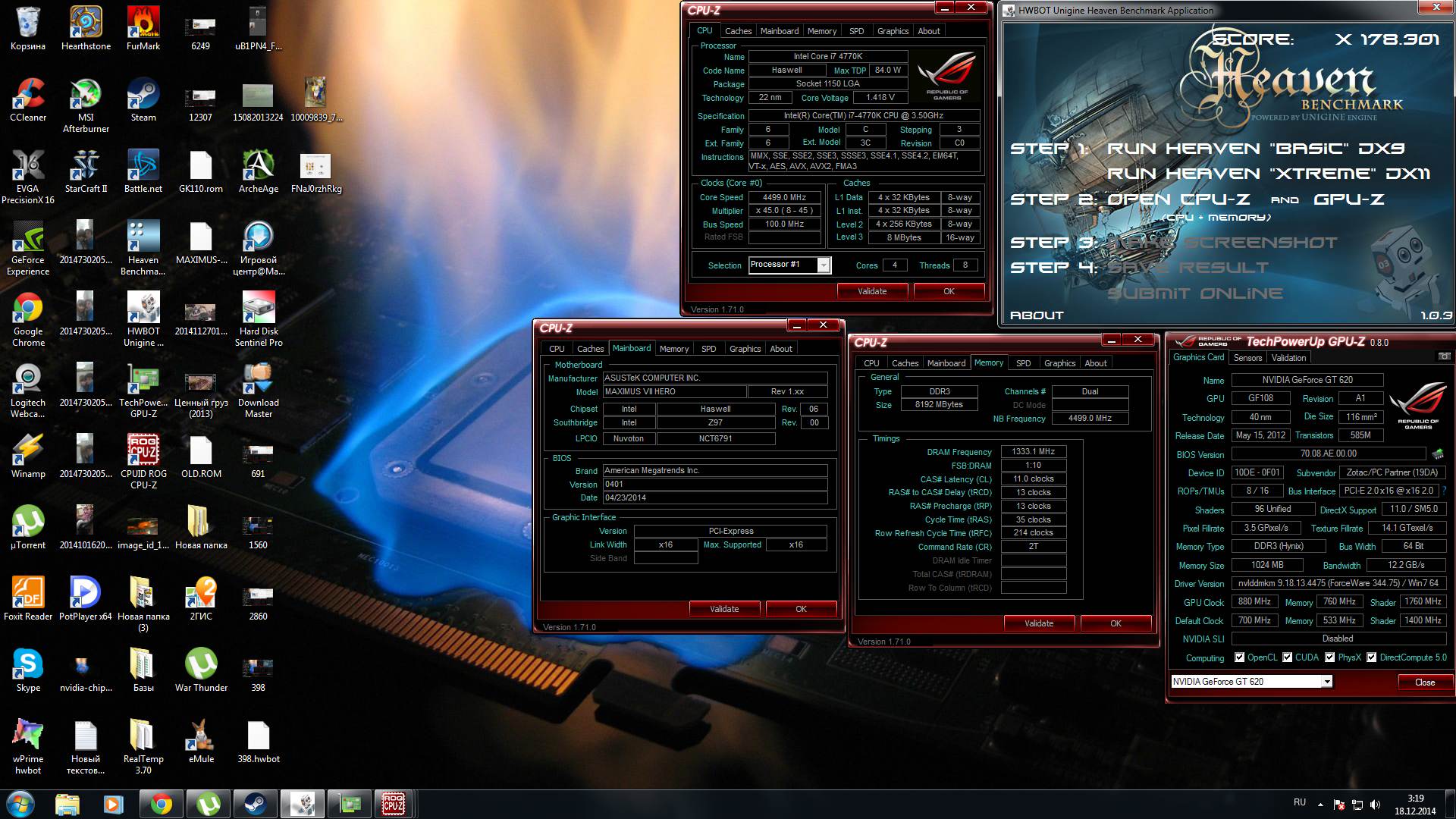Toggle the PhysX checkbox in GPU-Z
This screenshot has width=1456, height=819.
[1329, 657]
